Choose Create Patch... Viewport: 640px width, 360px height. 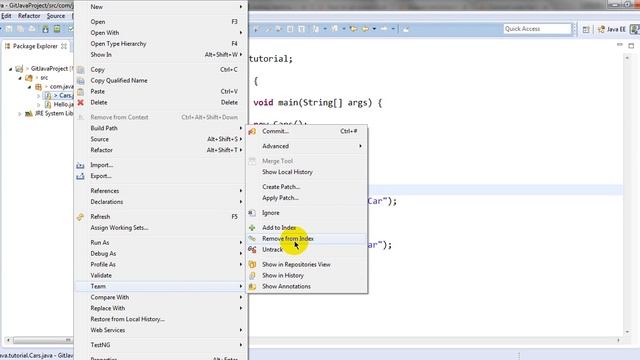[x=306, y=187]
